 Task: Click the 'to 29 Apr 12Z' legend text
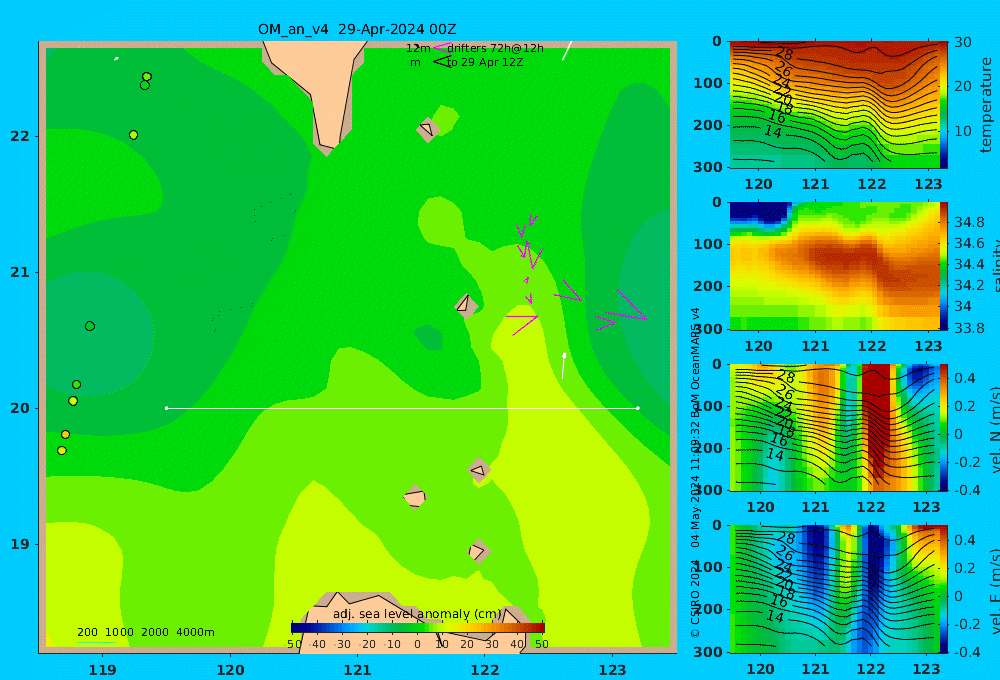tap(485, 62)
